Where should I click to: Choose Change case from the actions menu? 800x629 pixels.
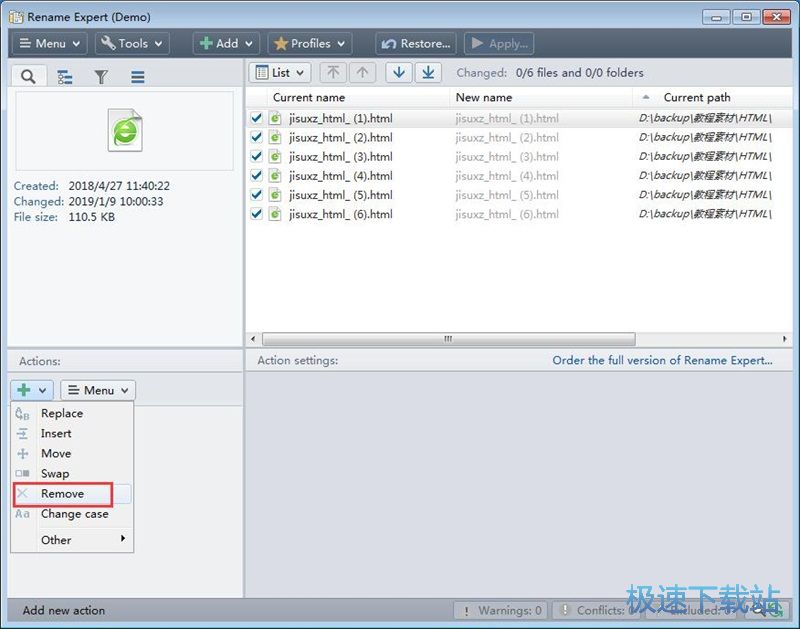pyautogui.click(x=74, y=514)
